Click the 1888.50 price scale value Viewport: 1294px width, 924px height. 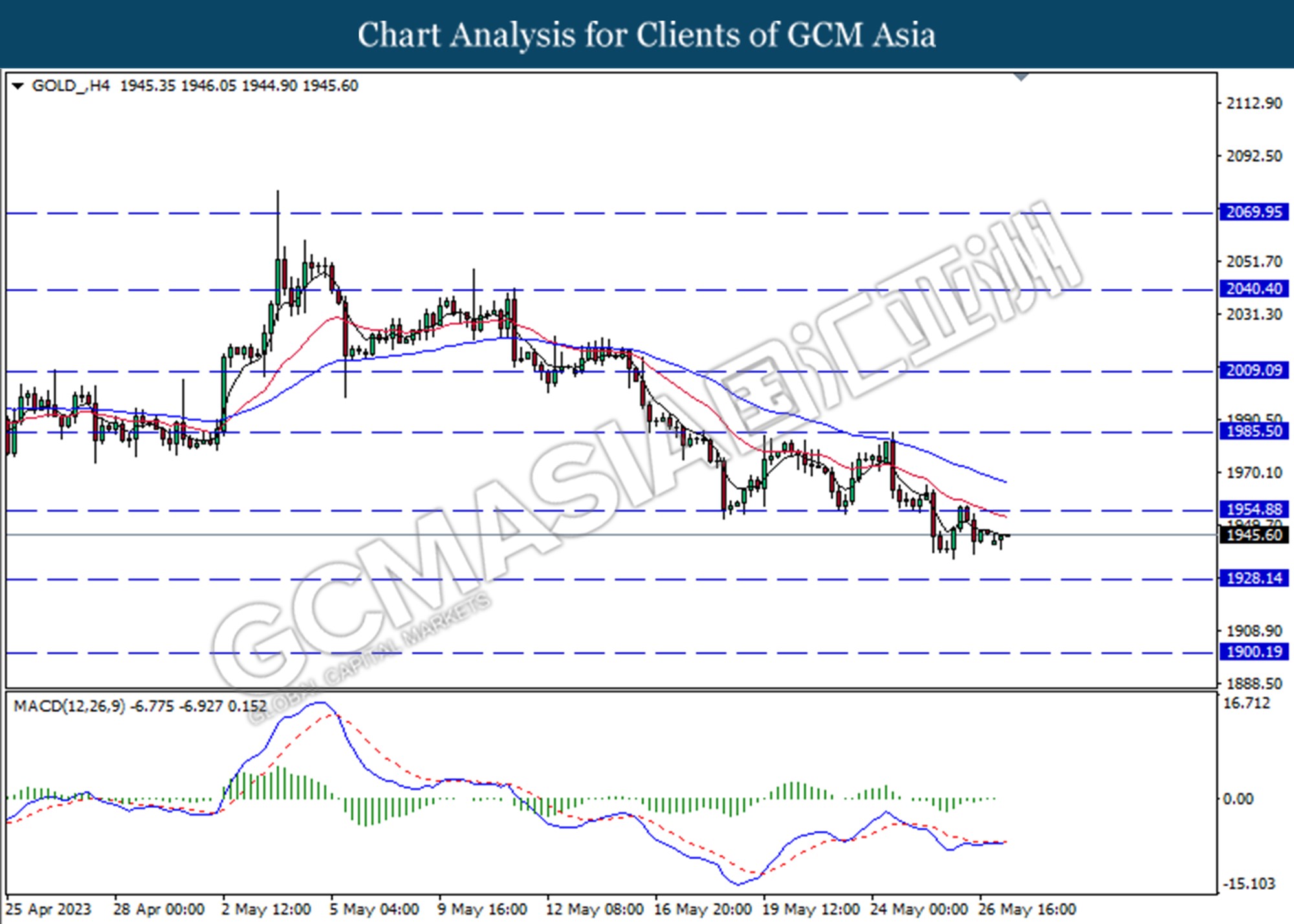(x=1254, y=684)
